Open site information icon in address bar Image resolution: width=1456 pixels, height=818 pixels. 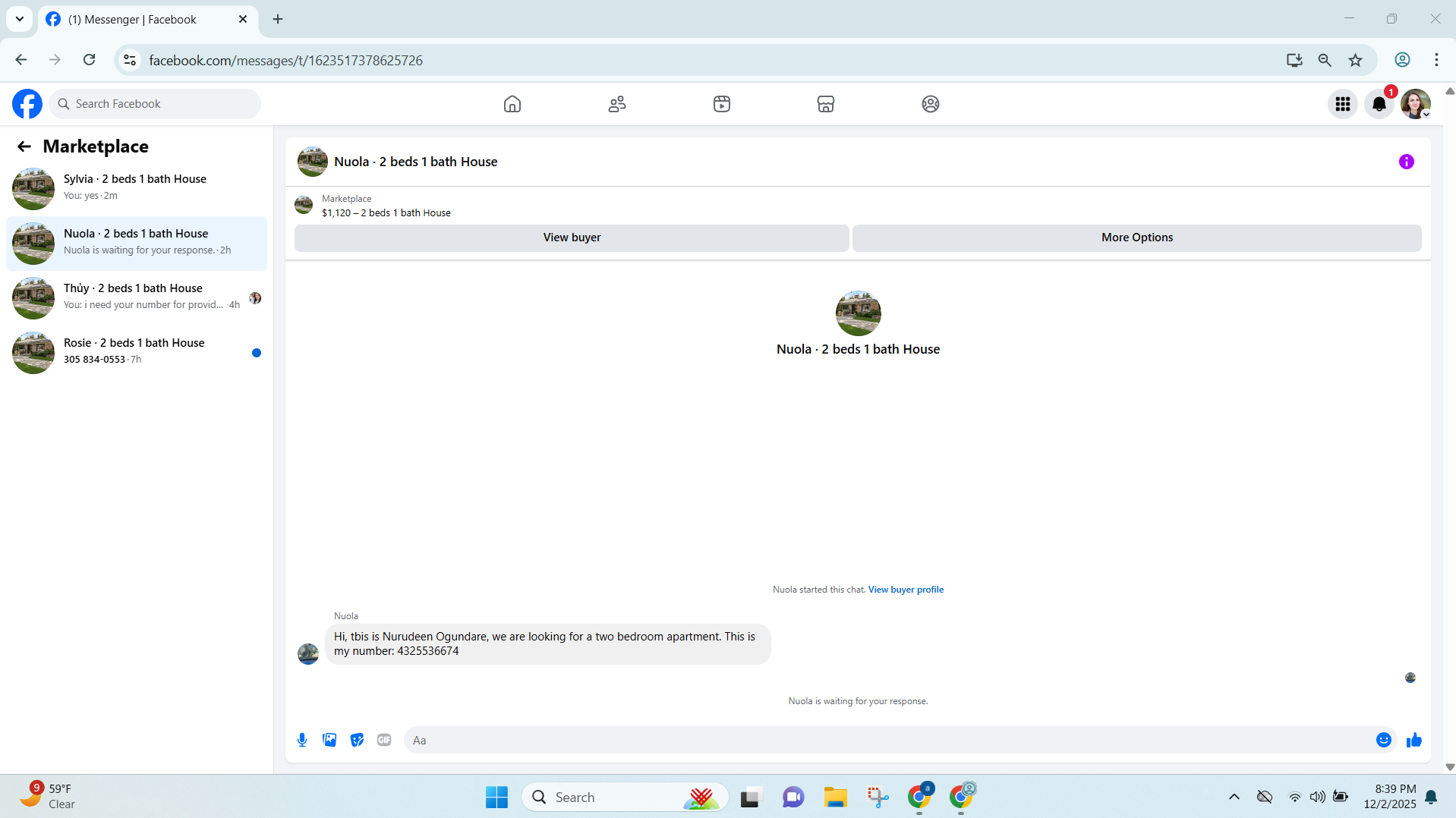click(130, 60)
